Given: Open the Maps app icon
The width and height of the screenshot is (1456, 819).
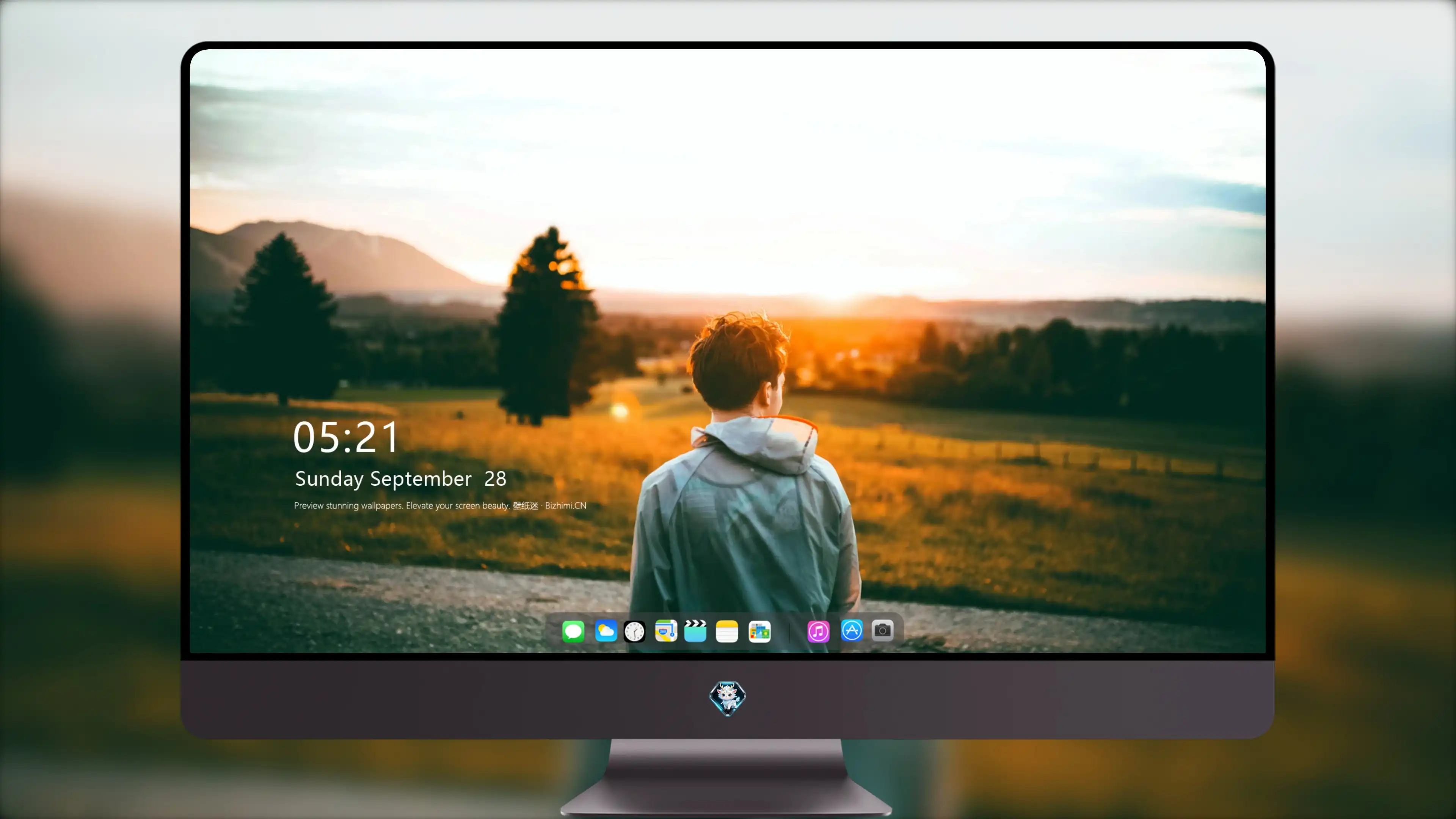Looking at the screenshot, I should point(666,631).
